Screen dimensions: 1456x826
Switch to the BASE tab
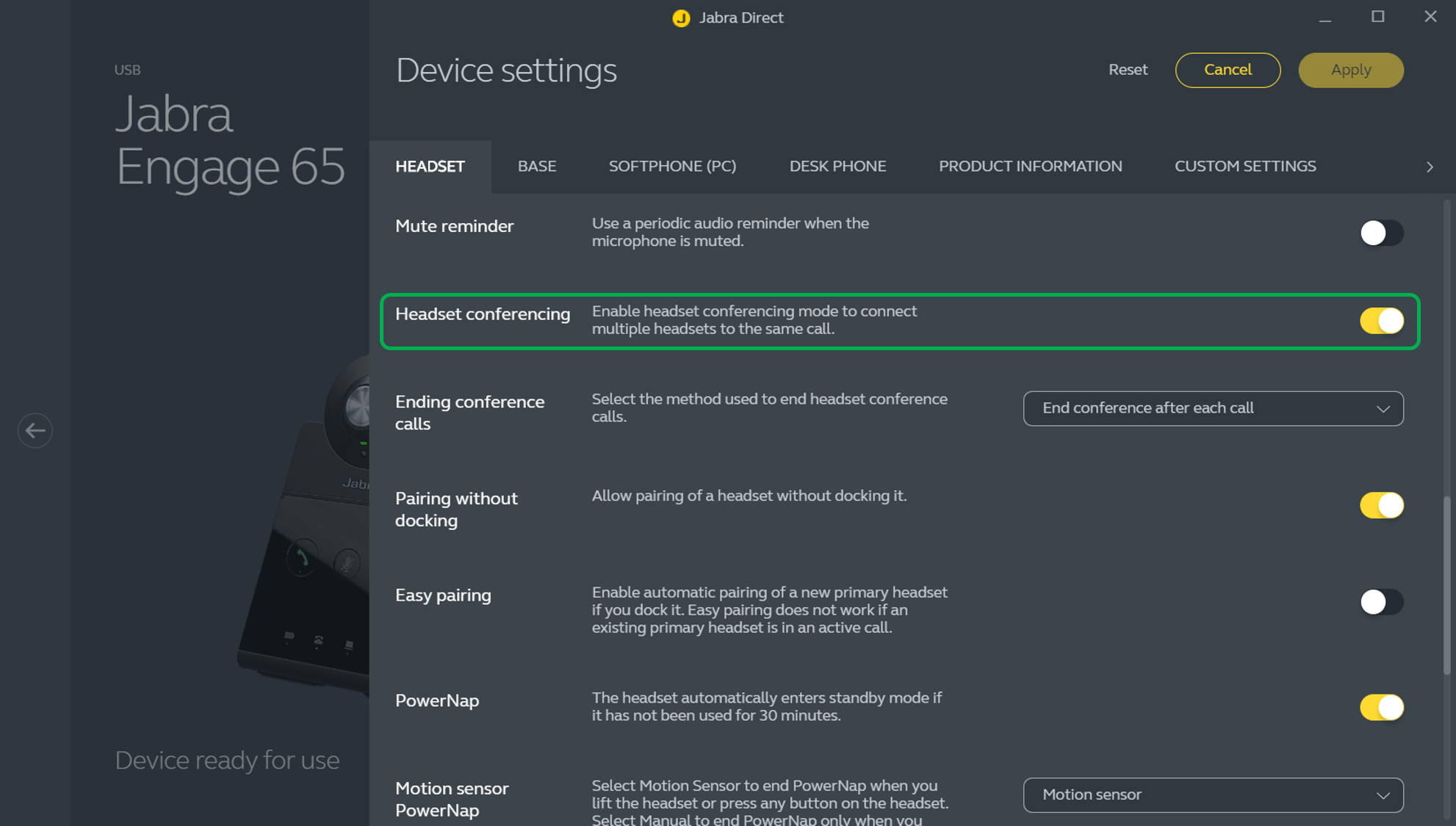coord(536,167)
